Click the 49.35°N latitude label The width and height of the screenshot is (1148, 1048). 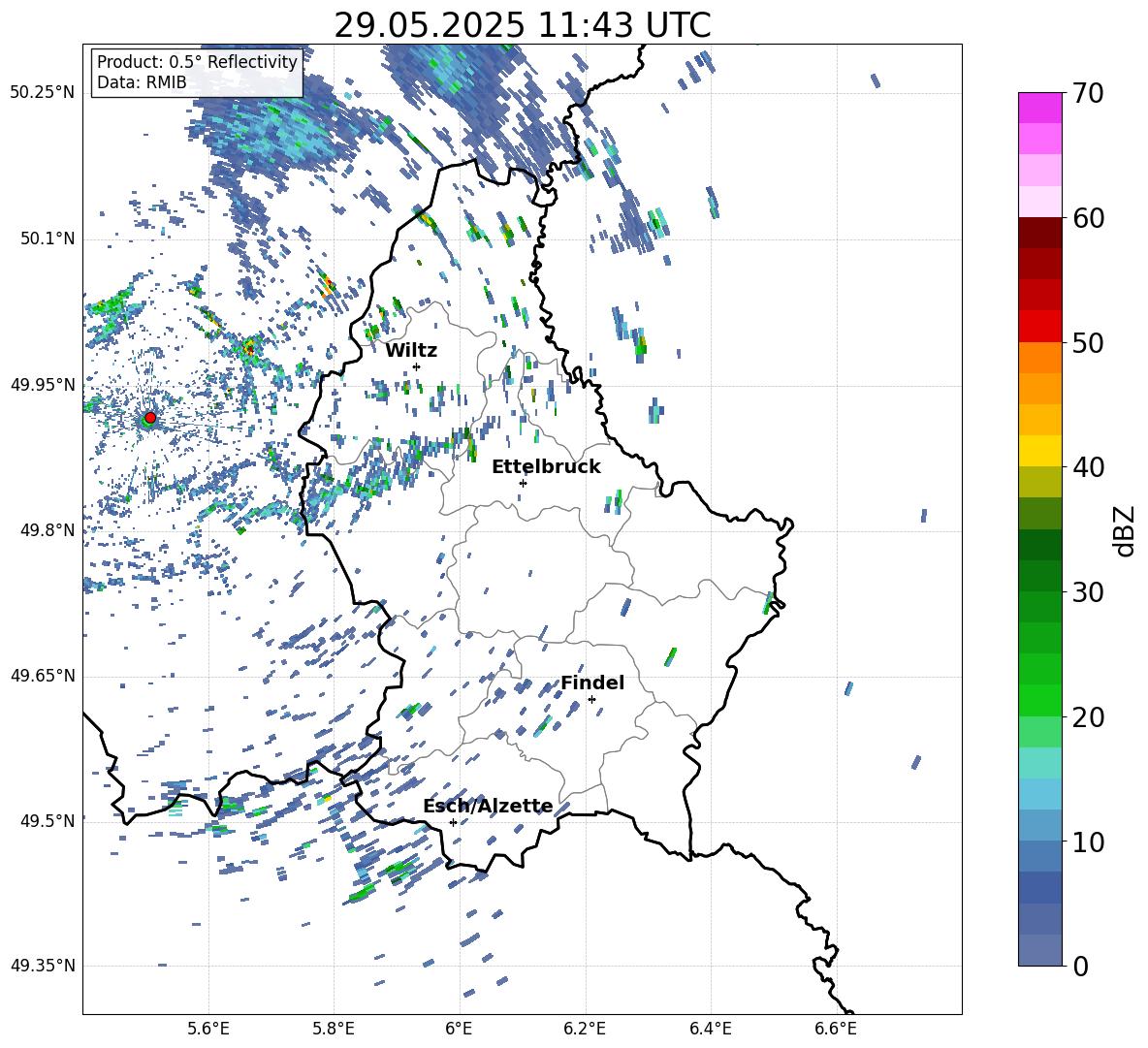click(43, 966)
